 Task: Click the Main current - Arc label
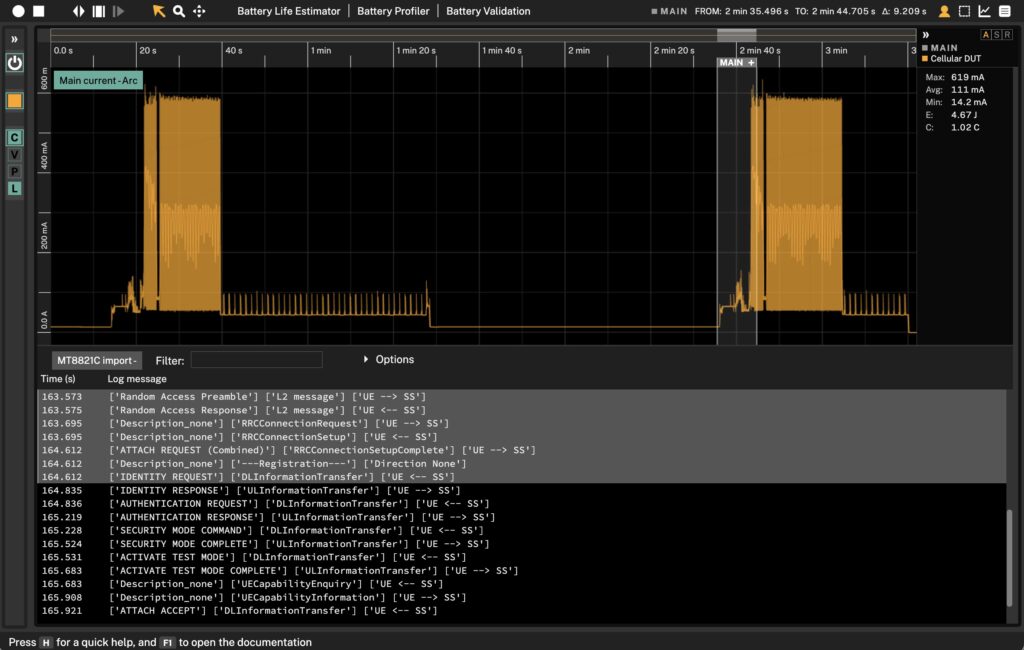(x=99, y=81)
